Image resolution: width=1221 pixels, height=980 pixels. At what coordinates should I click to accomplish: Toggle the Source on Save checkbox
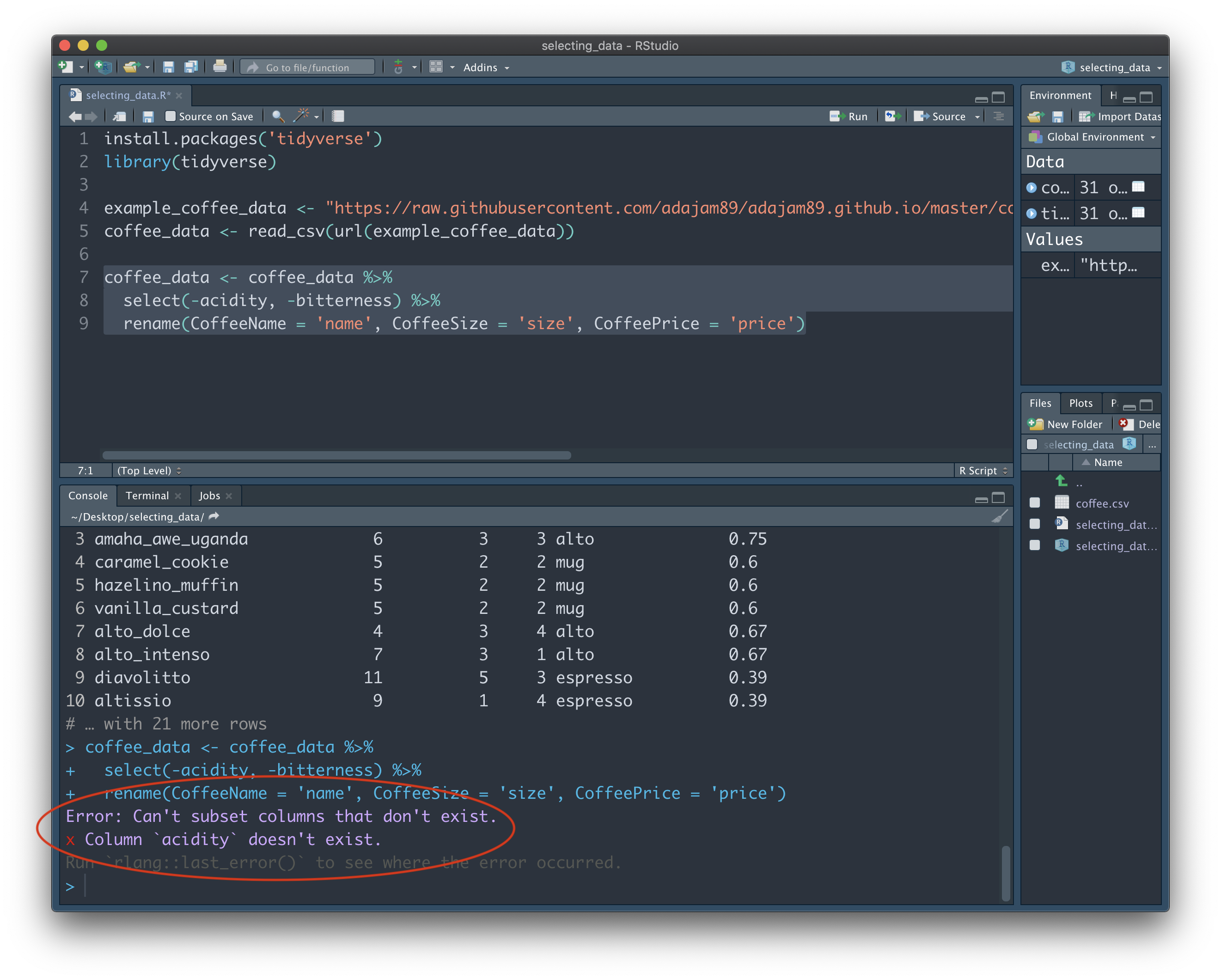(170, 116)
